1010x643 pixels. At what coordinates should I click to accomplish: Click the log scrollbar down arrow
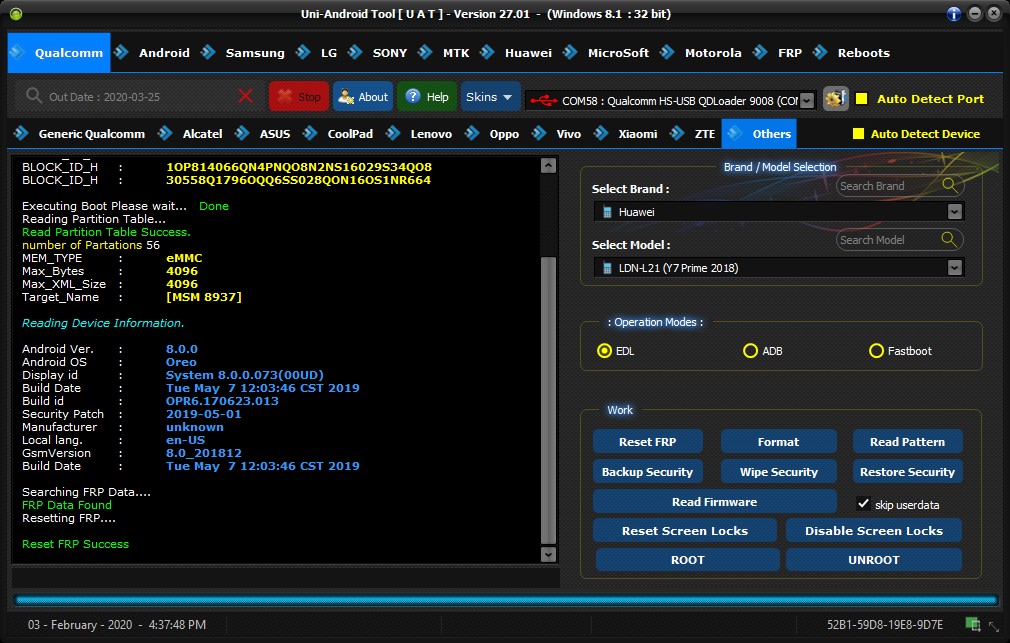[548, 554]
